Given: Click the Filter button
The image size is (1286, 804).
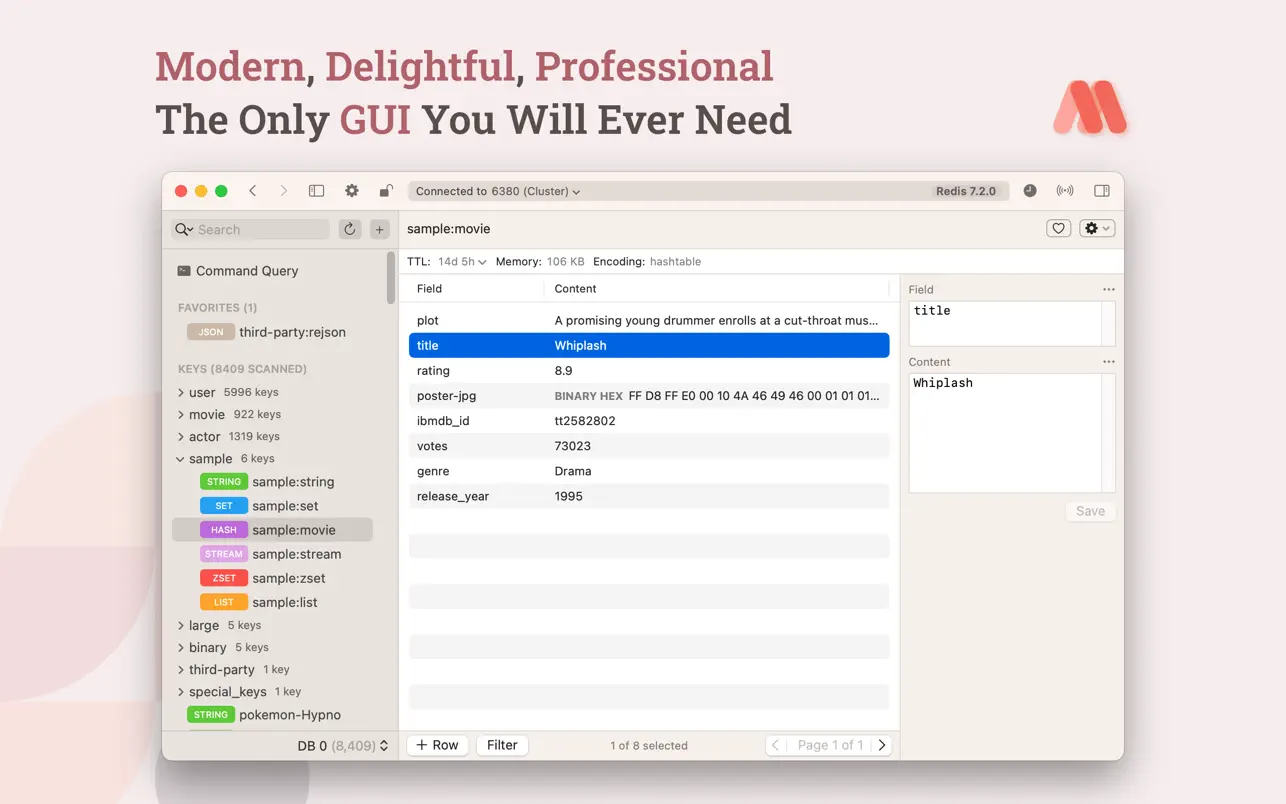Looking at the screenshot, I should (x=502, y=745).
